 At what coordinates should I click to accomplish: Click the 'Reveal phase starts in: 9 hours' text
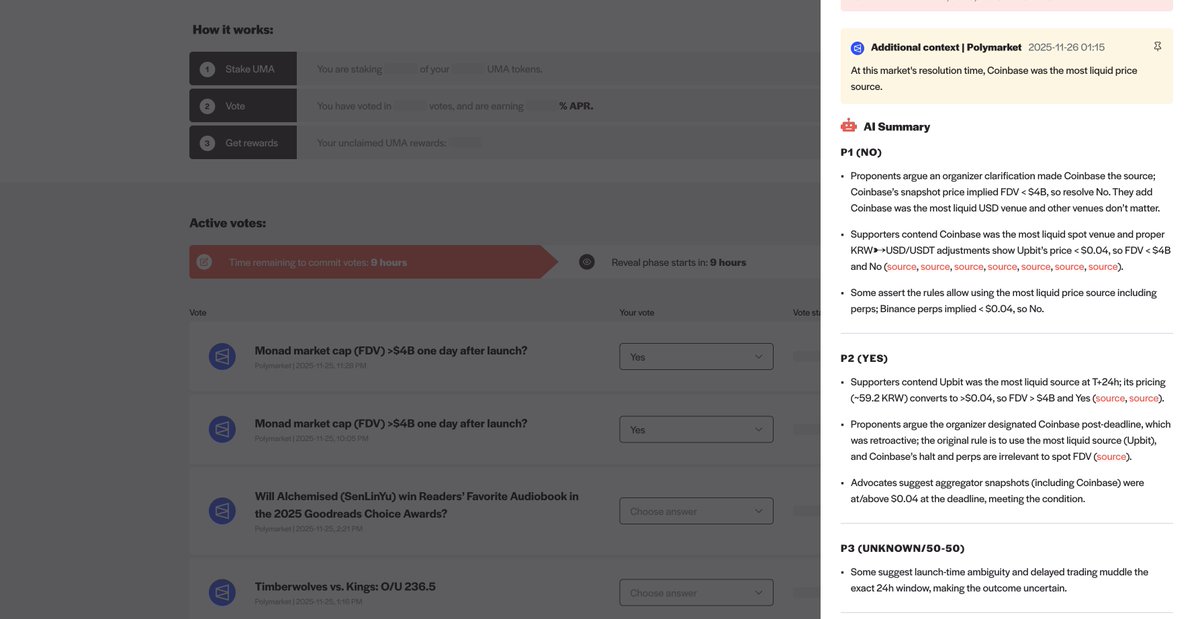click(x=679, y=262)
